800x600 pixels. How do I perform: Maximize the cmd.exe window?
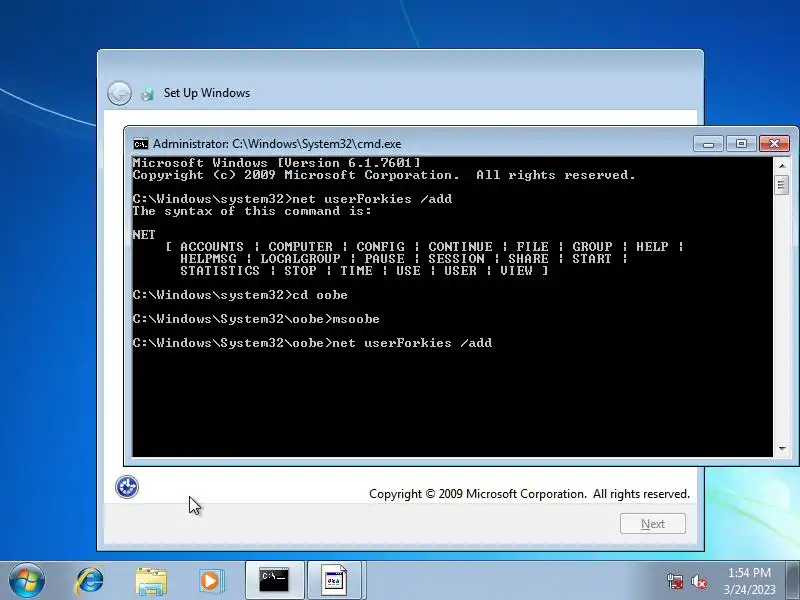pos(741,144)
